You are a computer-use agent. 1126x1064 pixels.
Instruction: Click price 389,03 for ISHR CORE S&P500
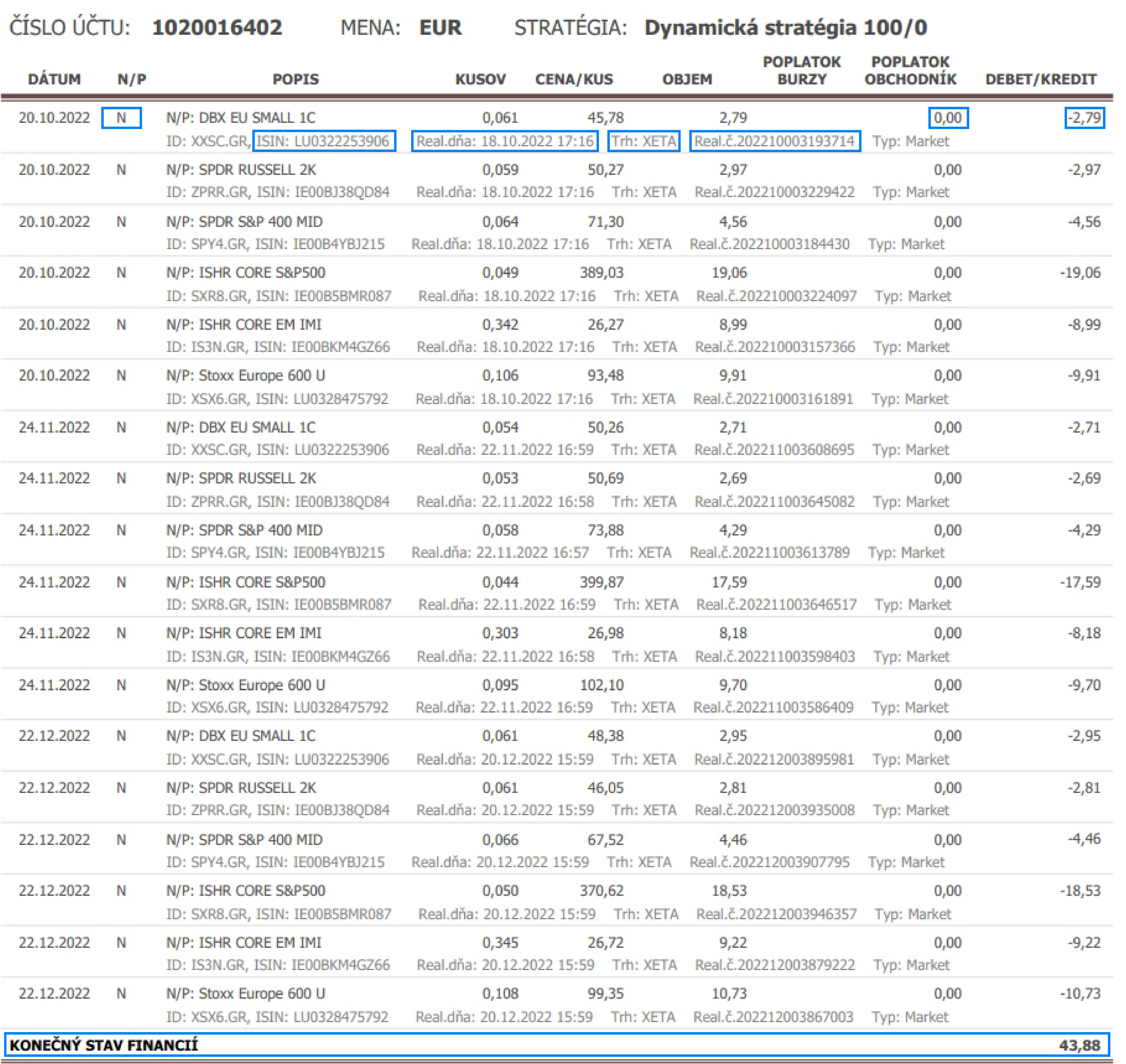601,273
